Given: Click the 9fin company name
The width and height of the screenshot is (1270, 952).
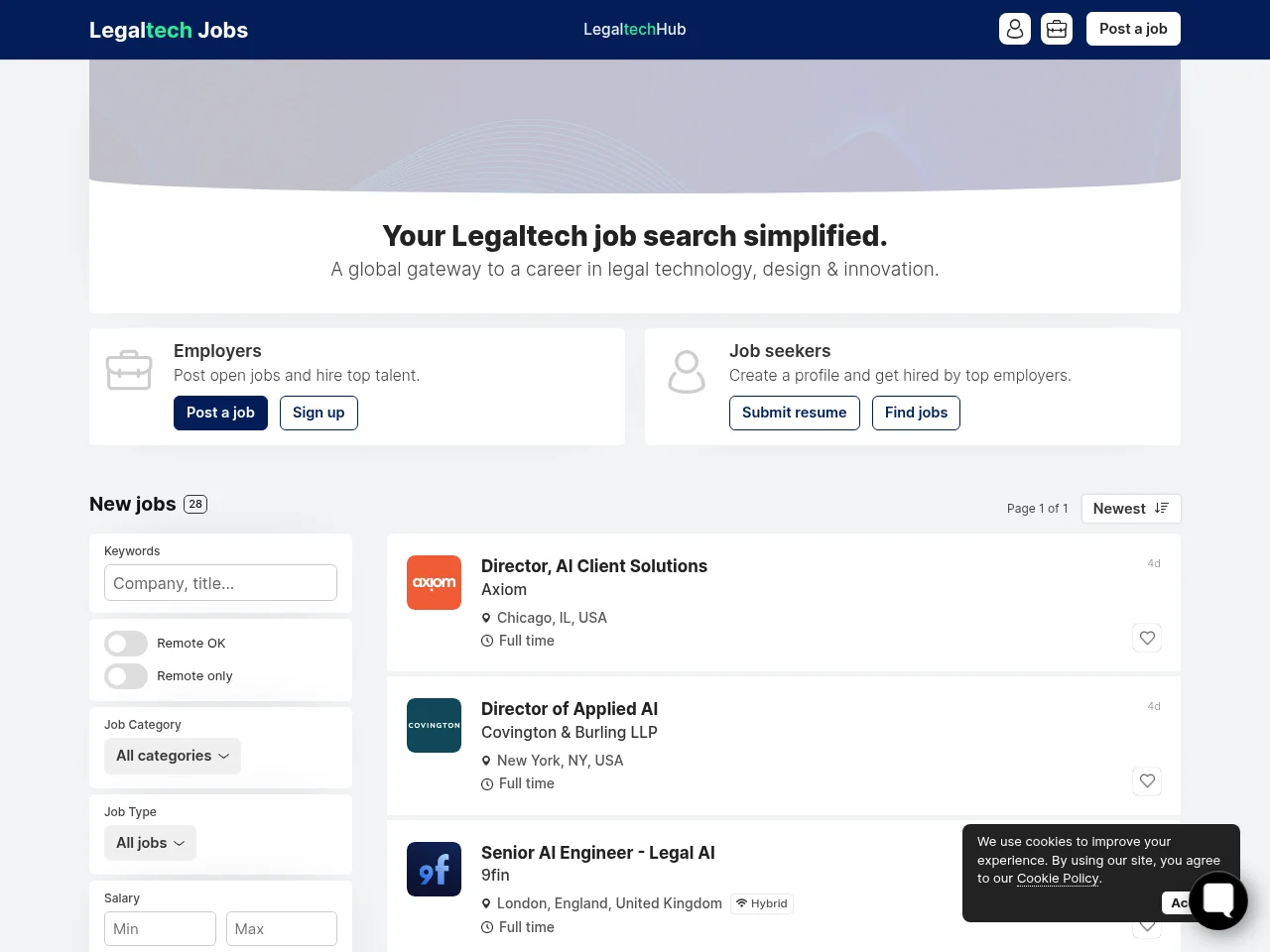Looking at the screenshot, I should click(495, 875).
